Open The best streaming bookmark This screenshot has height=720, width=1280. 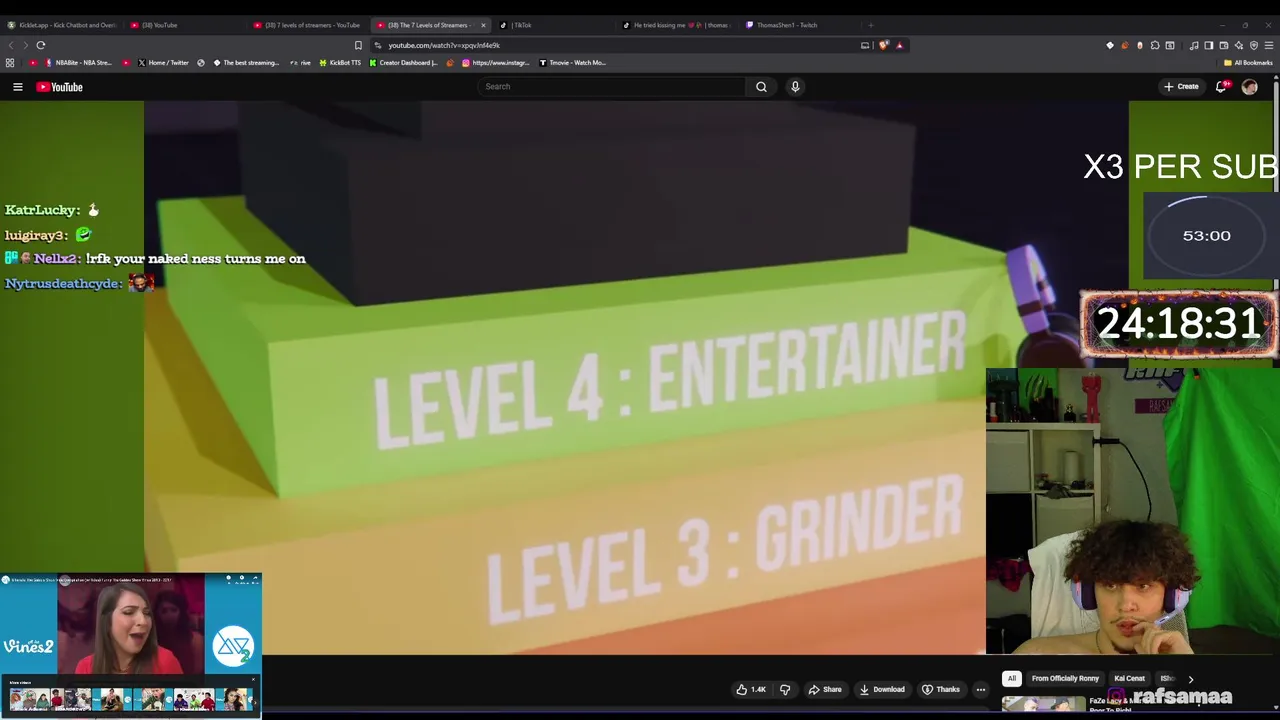pos(246,63)
